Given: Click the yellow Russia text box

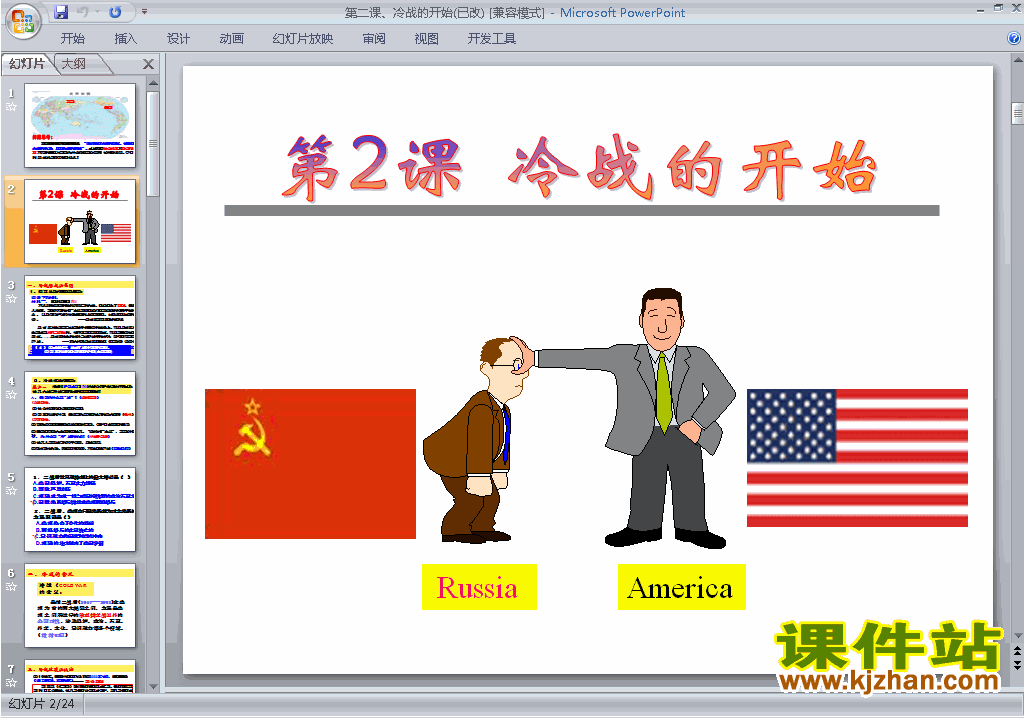Looking at the screenshot, I should point(479,587).
